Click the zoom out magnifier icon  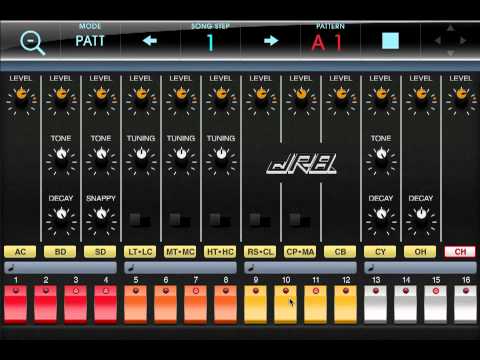[32, 43]
